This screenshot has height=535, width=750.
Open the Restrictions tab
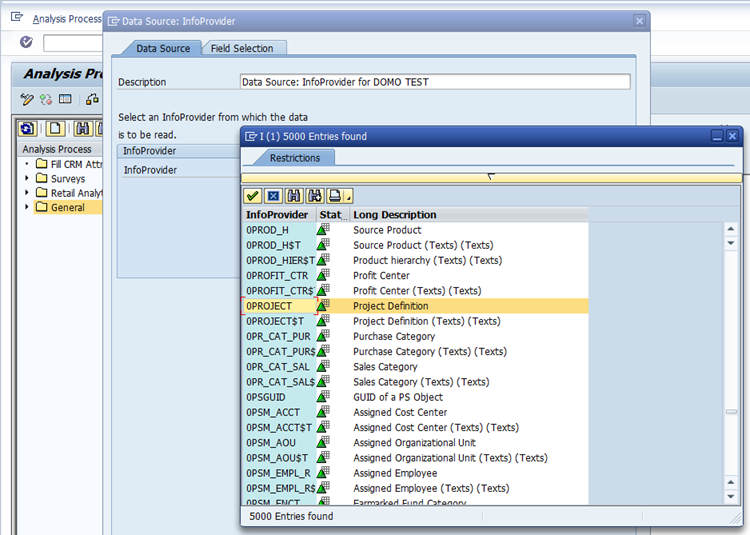point(295,158)
